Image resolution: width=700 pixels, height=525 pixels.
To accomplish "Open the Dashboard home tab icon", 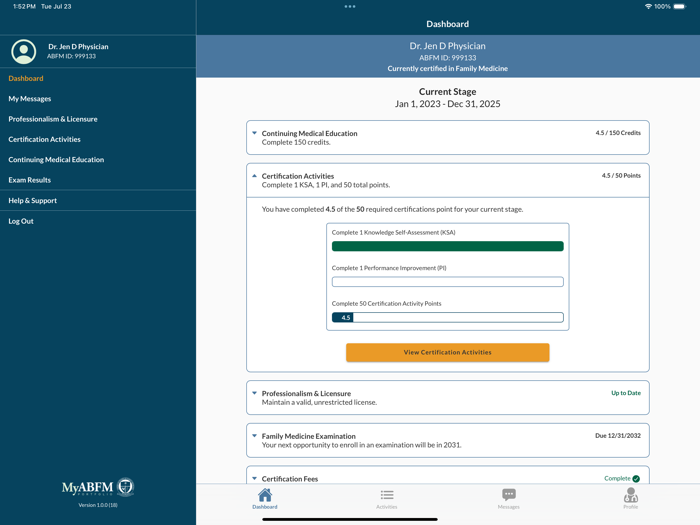I will pos(265,495).
